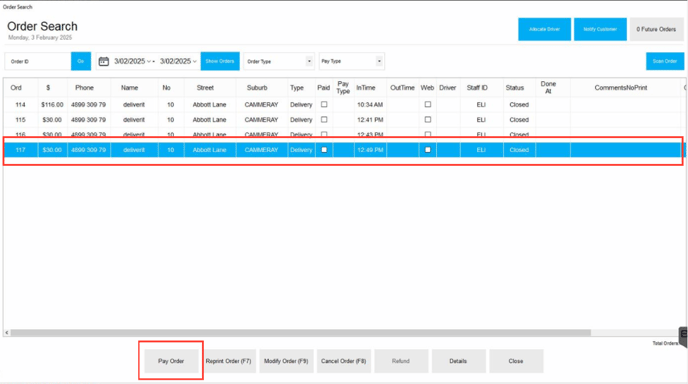Open the order Details button

coord(458,361)
